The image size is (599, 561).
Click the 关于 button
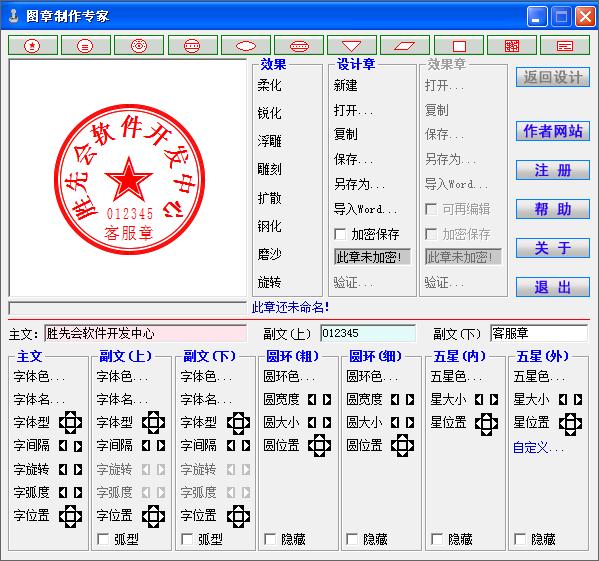(x=553, y=248)
